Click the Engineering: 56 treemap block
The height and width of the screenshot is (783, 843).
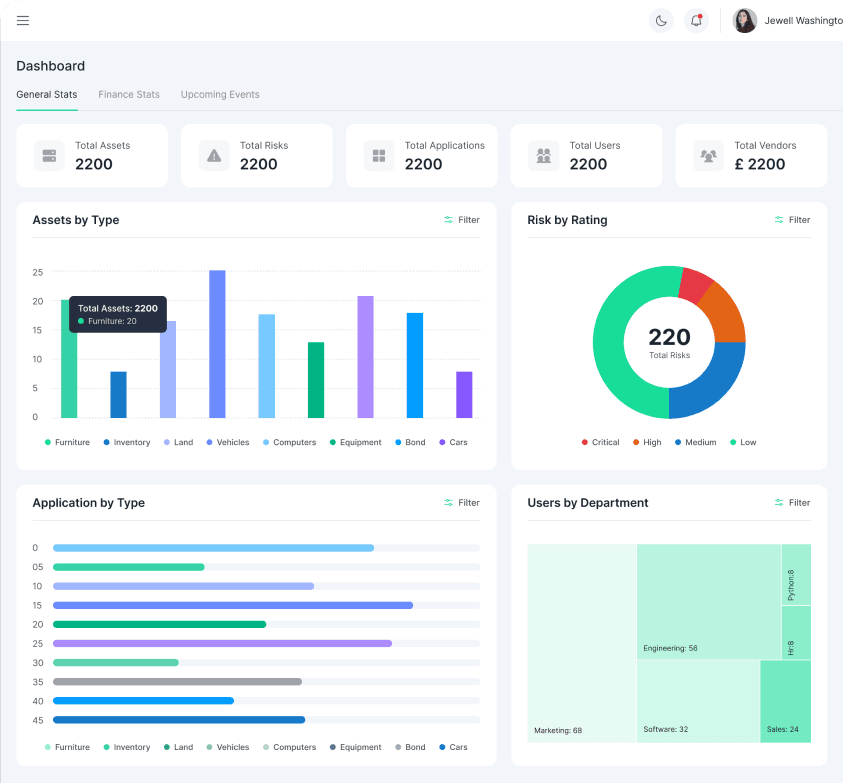(708, 600)
